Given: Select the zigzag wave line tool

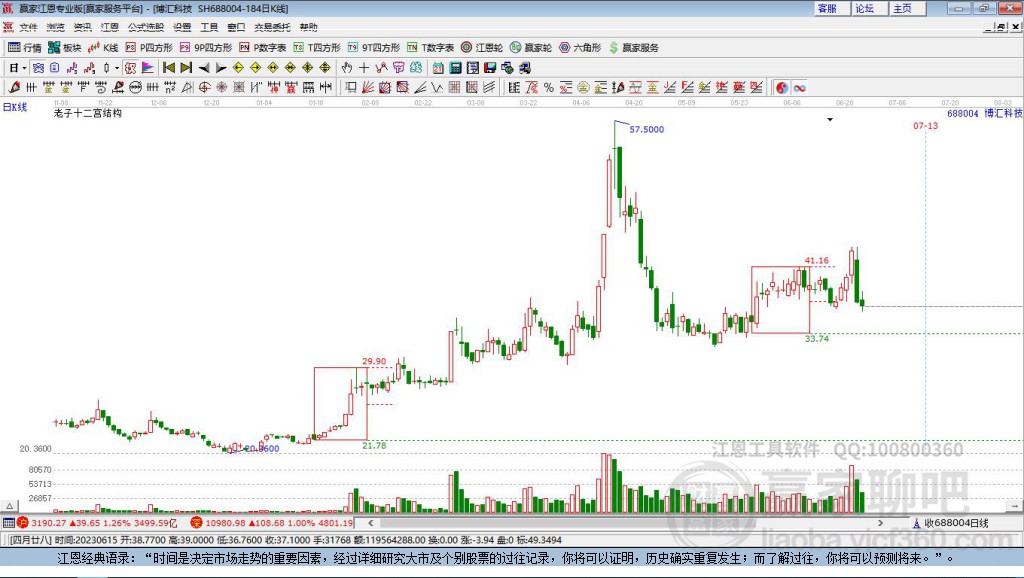Looking at the screenshot, I should (x=436, y=88).
